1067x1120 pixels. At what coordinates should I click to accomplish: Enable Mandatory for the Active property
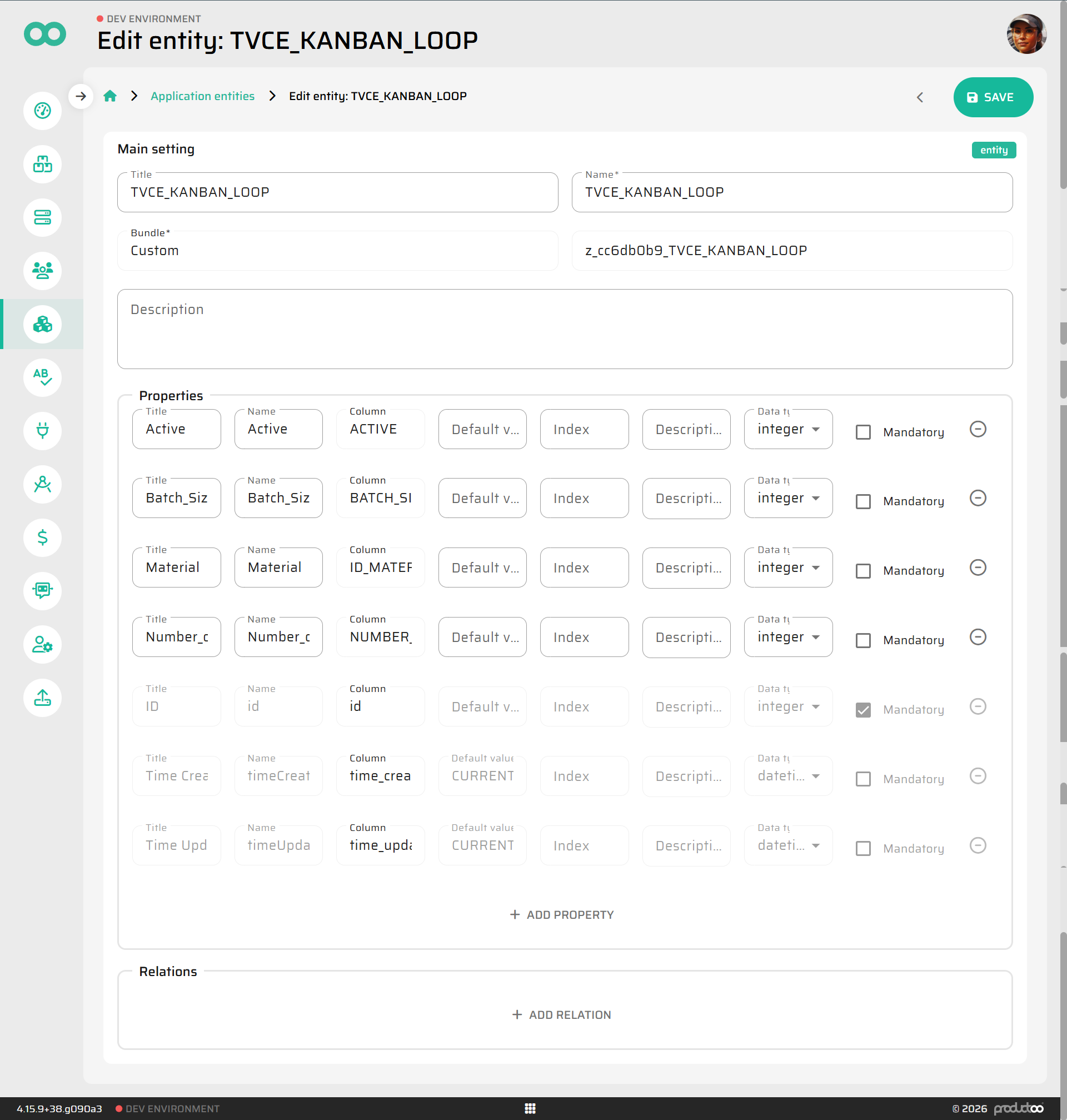(863, 432)
